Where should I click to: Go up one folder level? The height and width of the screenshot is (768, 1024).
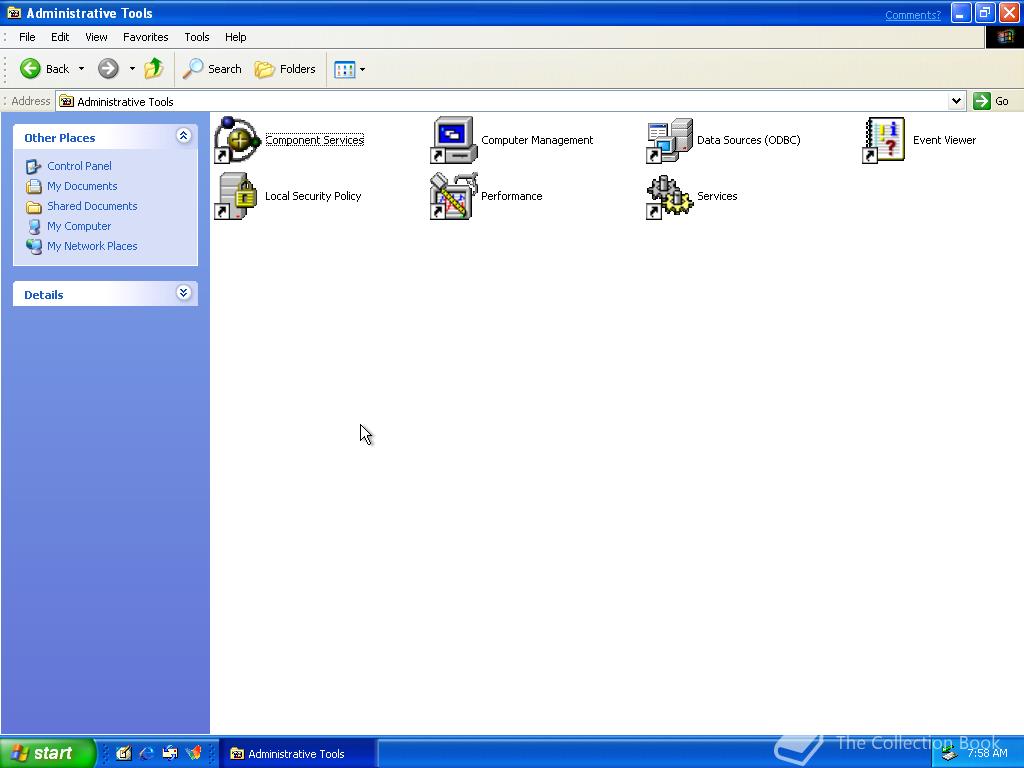coord(154,69)
